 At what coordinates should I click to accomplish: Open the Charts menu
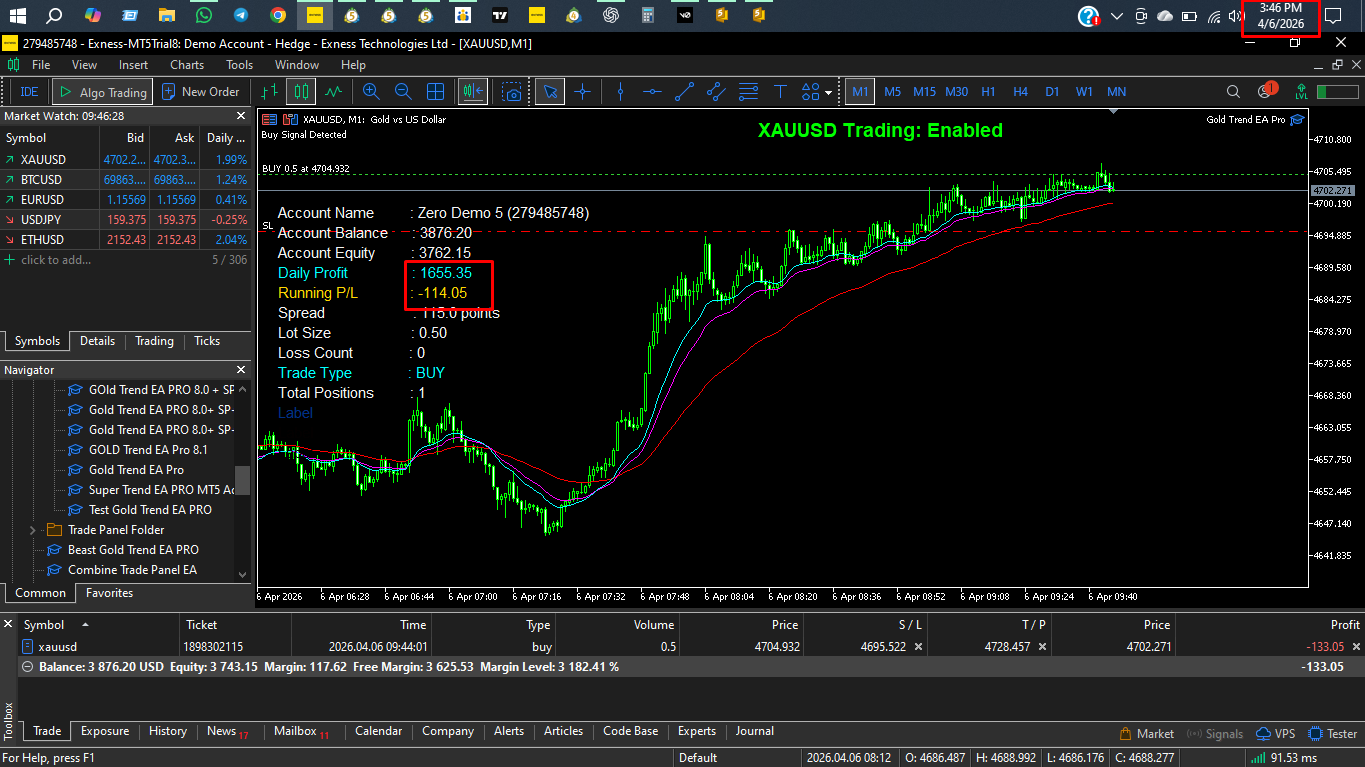(x=187, y=65)
